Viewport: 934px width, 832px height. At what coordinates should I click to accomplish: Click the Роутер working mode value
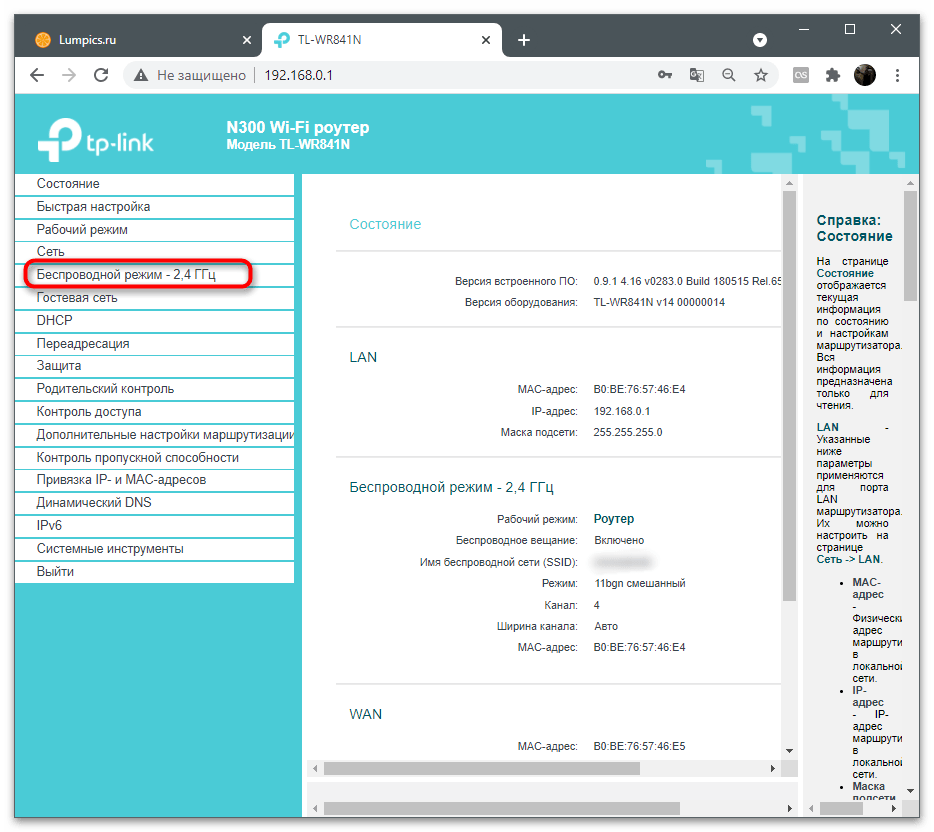(x=614, y=519)
